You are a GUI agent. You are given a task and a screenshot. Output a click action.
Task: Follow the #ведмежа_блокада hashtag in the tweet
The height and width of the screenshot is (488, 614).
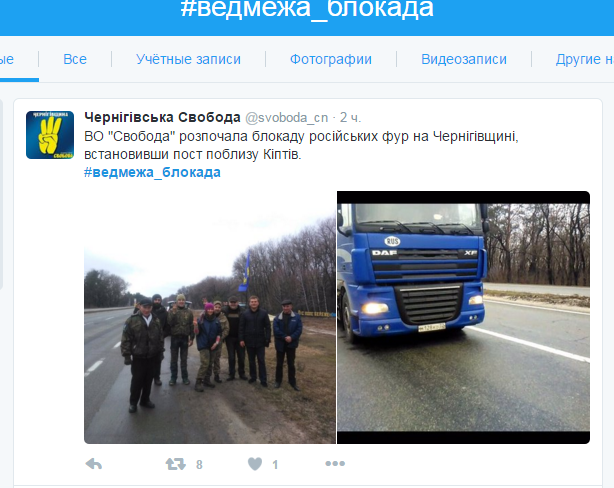point(152,172)
